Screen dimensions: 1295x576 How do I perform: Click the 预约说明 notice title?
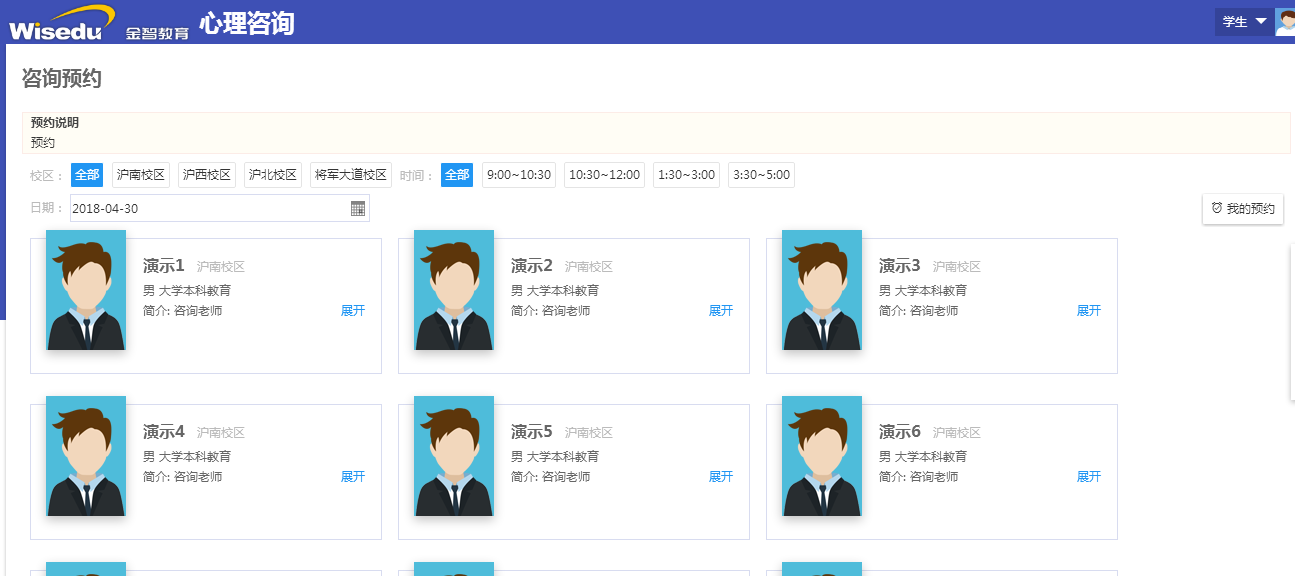pos(55,123)
